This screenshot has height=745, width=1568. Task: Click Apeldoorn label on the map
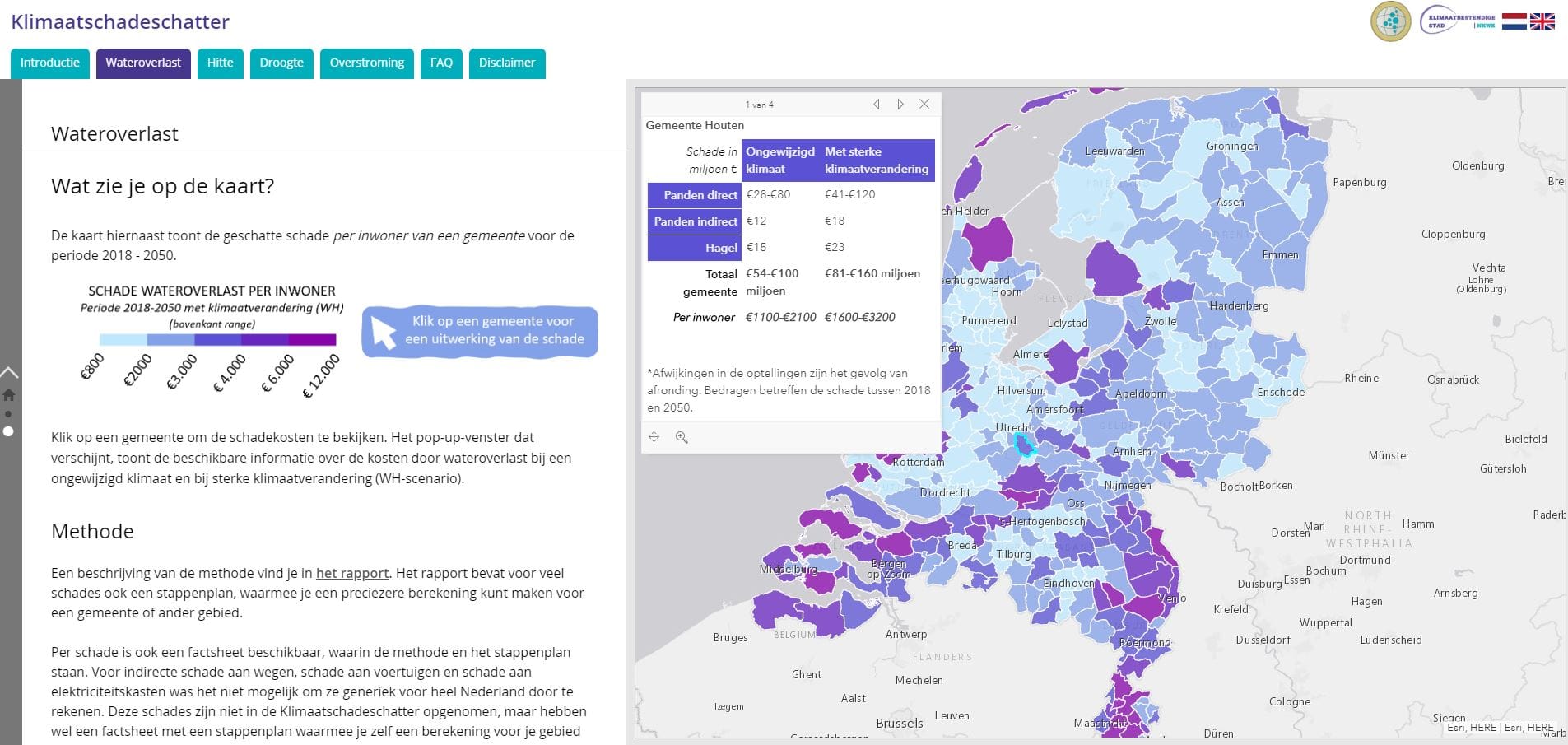[1141, 393]
